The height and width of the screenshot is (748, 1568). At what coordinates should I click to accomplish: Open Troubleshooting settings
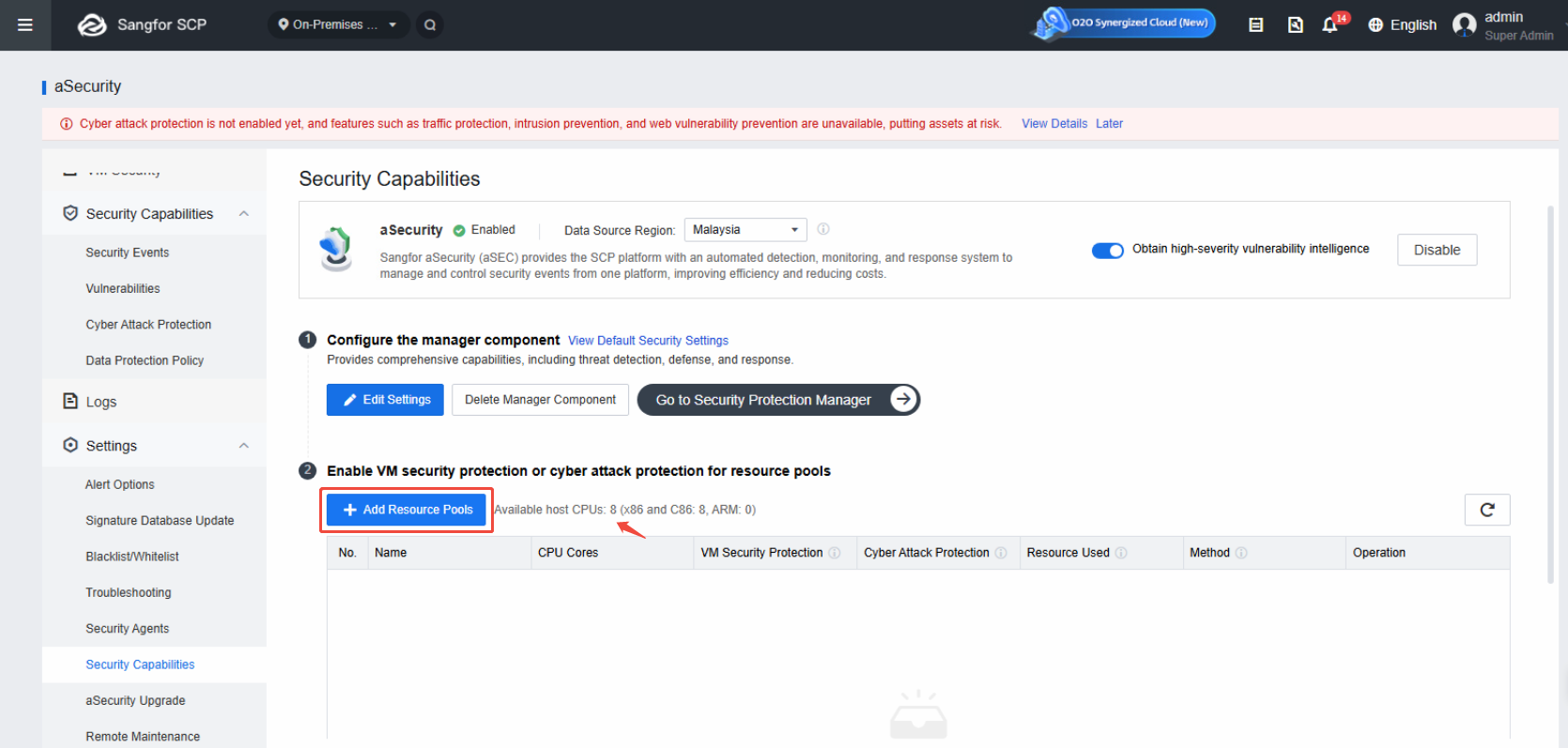(x=129, y=592)
